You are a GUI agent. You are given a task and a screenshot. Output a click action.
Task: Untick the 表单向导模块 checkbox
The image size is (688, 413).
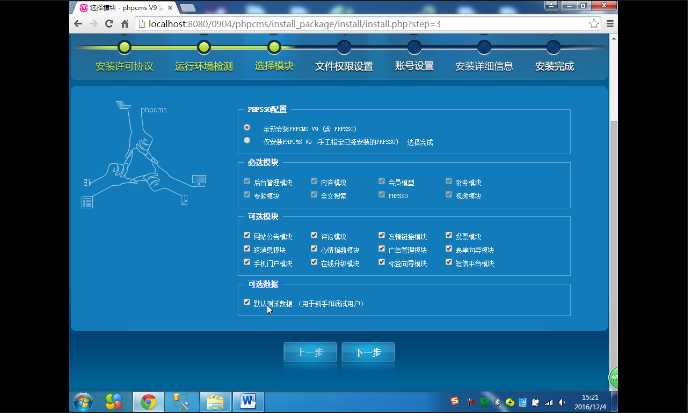(x=449, y=249)
